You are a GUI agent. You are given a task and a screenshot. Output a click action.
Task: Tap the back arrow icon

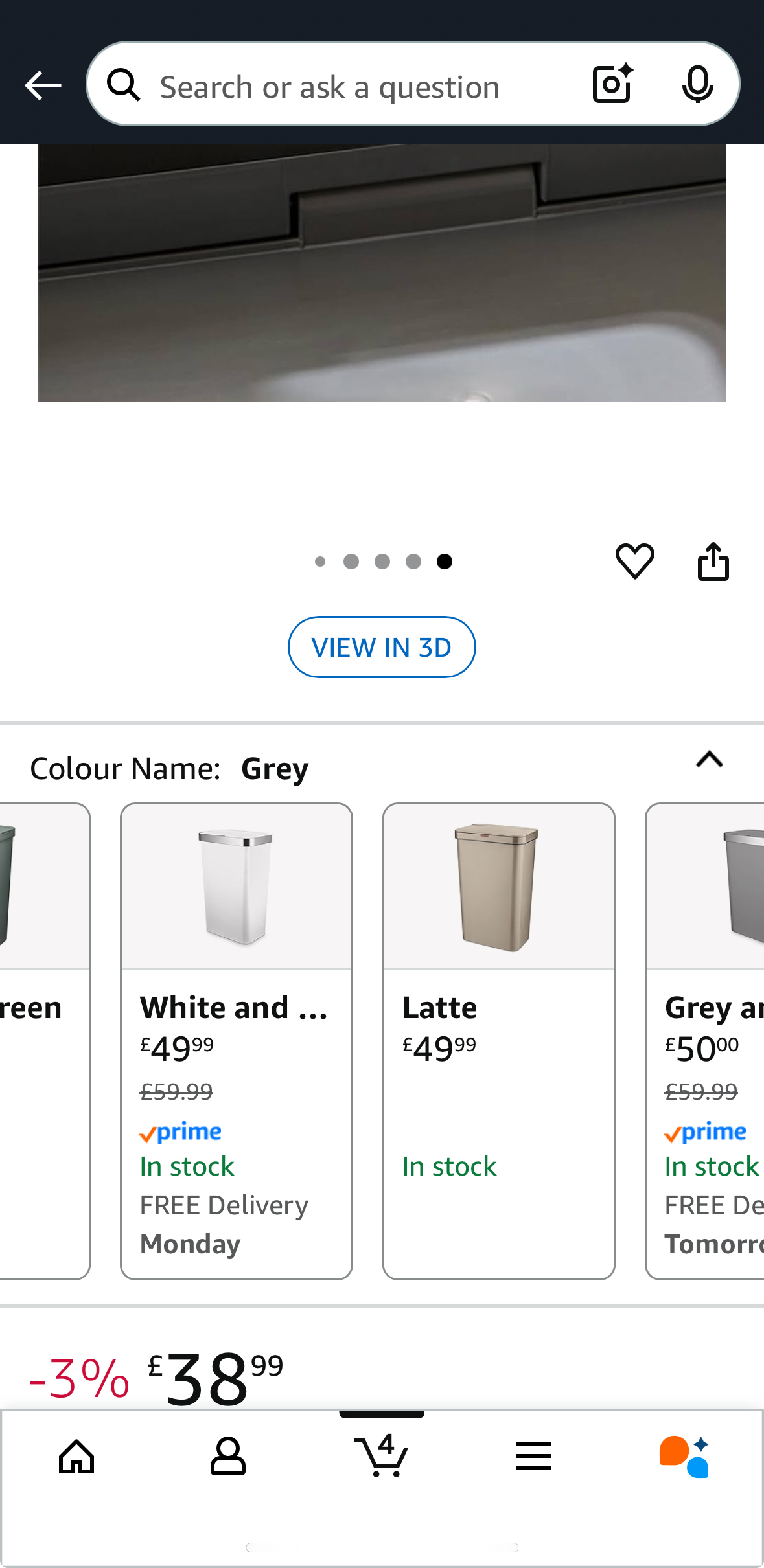point(43,85)
